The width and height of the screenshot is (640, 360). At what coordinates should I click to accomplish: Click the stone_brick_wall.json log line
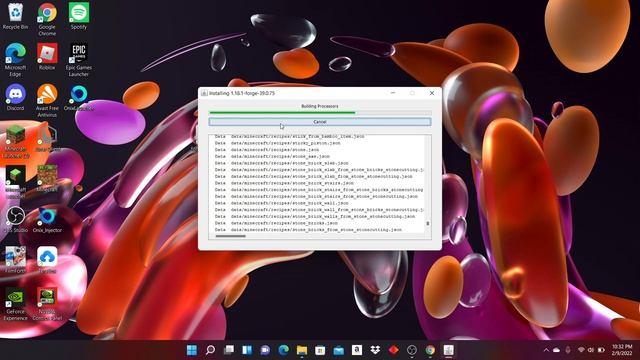click(281, 203)
